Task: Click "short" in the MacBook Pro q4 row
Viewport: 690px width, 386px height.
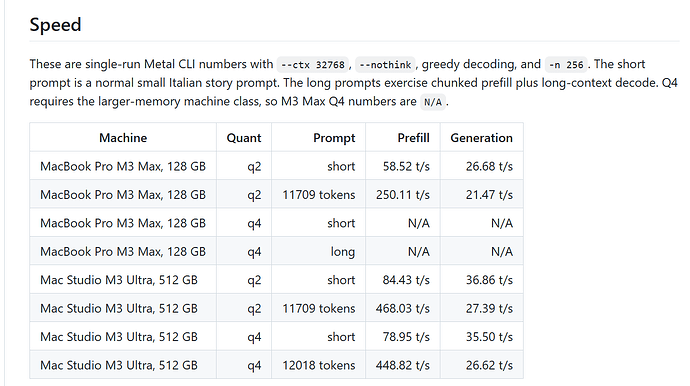Action: (x=341, y=223)
